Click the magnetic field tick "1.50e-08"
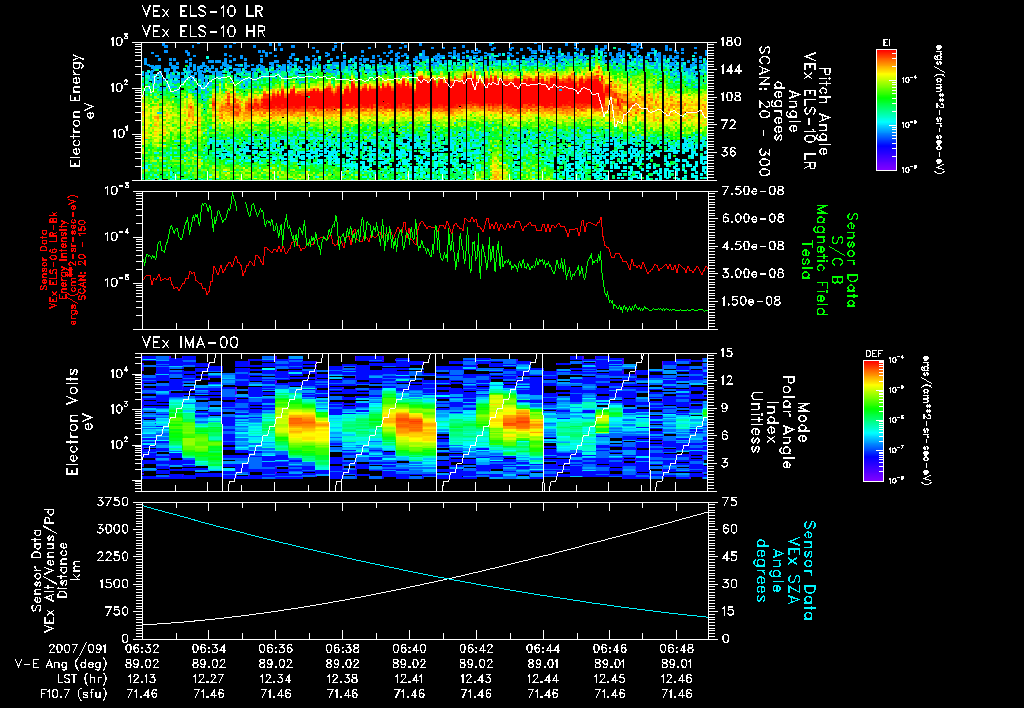Image resolution: width=1024 pixels, height=708 pixels. pos(751,301)
